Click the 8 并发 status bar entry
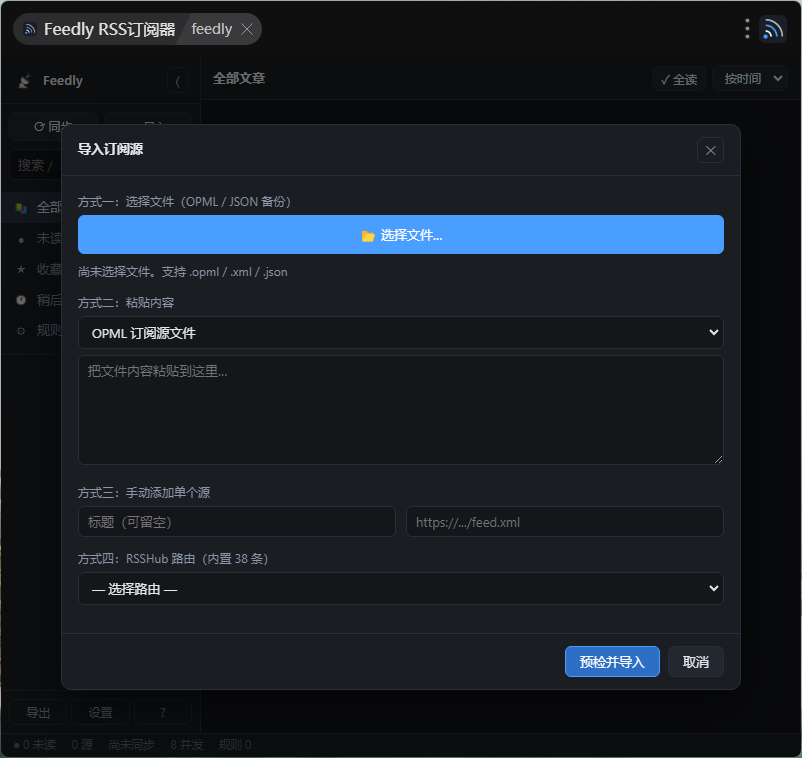 pos(187,745)
